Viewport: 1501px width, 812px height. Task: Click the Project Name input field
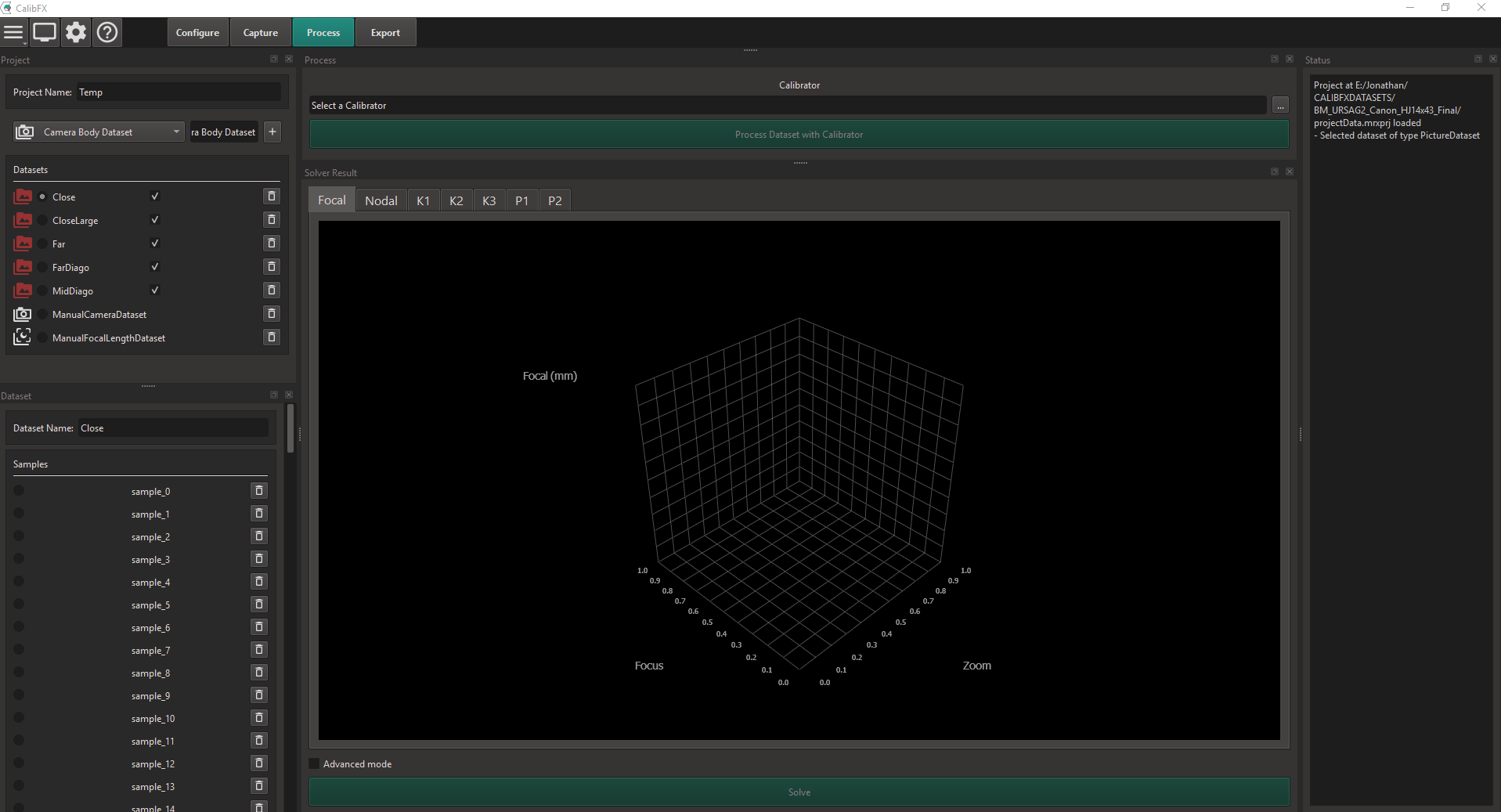[x=179, y=92]
